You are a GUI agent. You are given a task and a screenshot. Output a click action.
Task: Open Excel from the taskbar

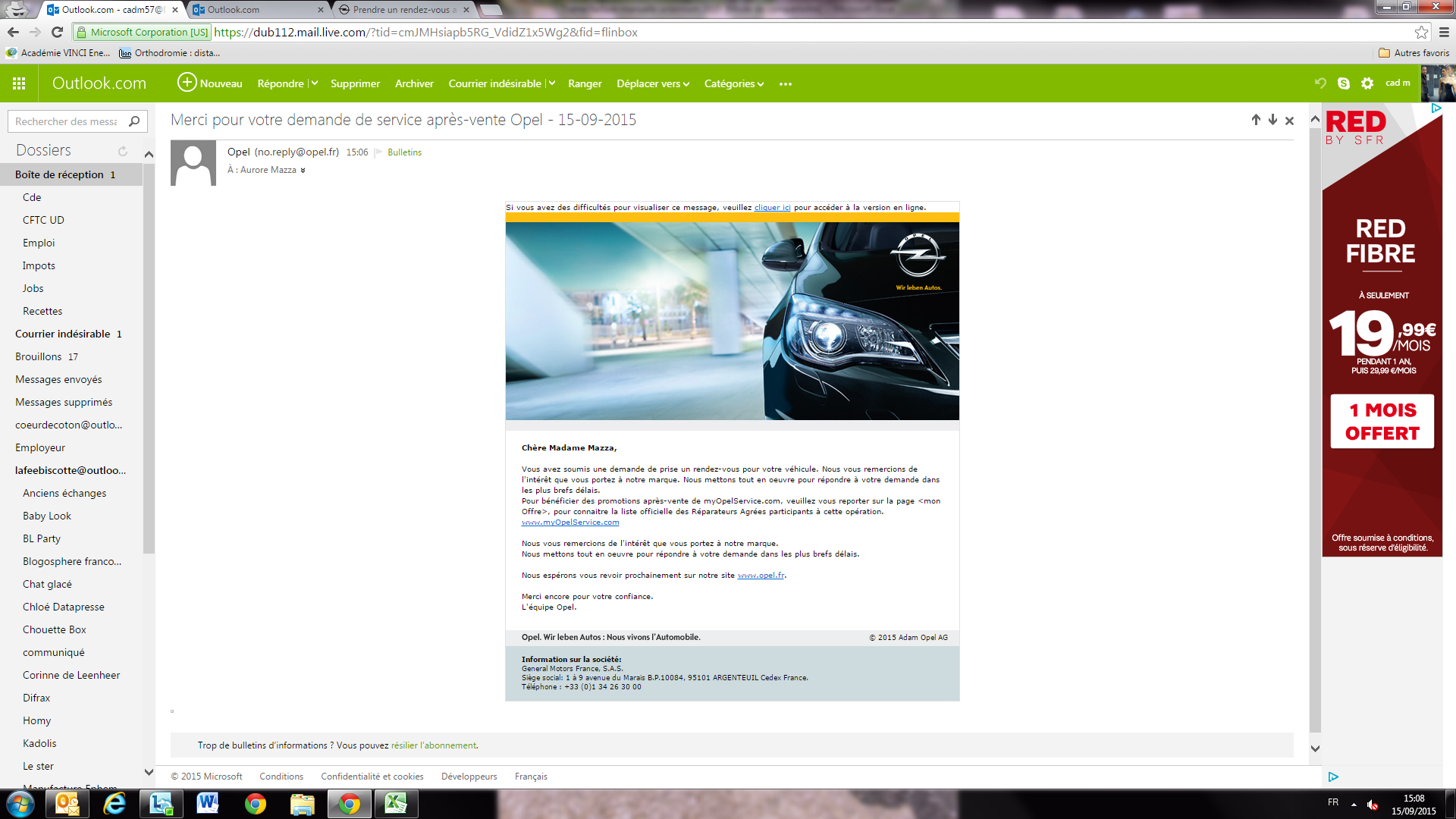point(395,804)
